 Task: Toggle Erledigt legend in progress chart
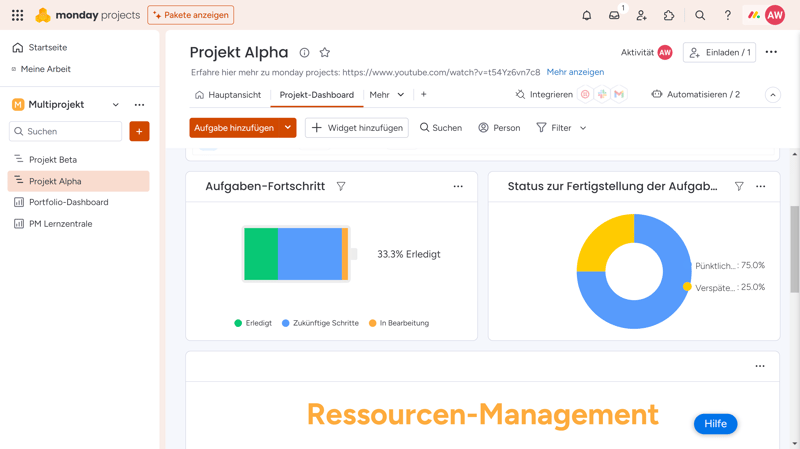(x=252, y=323)
